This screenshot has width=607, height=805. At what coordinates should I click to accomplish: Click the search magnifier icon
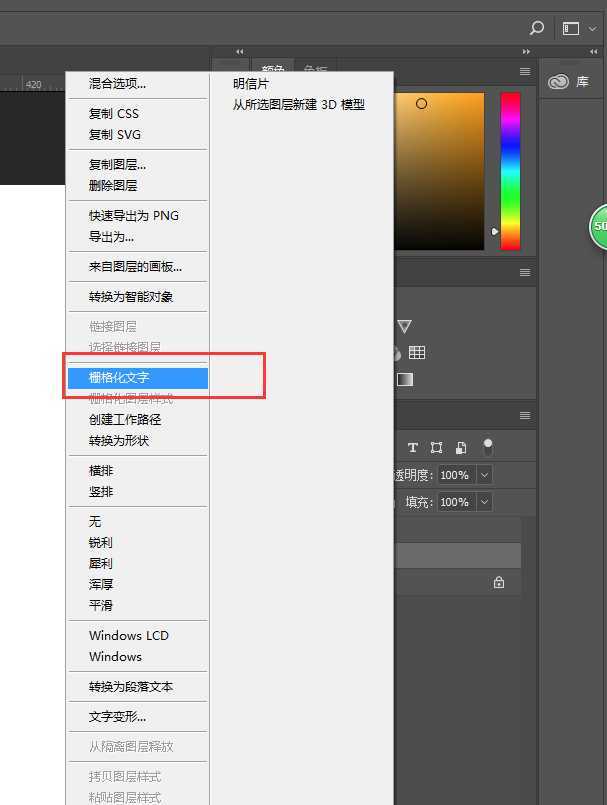point(537,28)
